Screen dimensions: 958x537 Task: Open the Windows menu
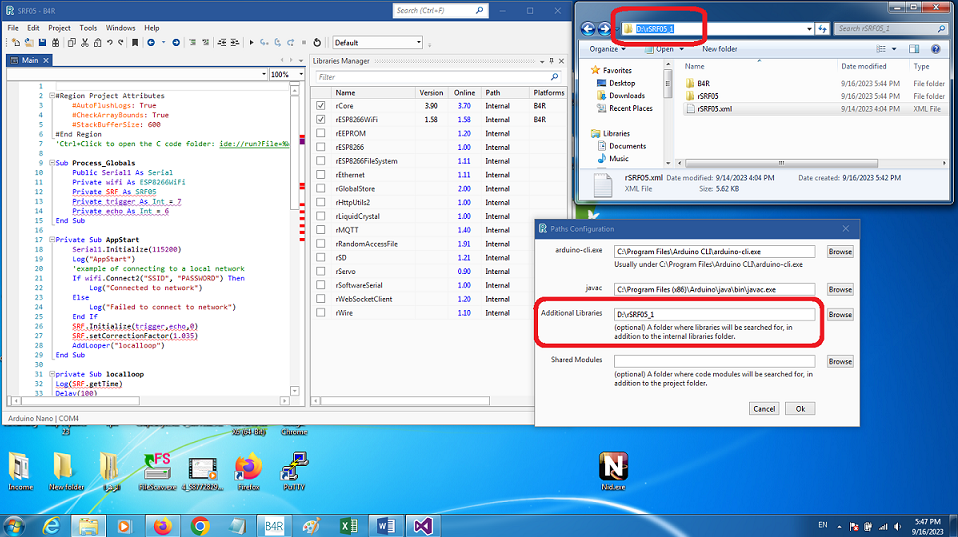click(x=120, y=28)
